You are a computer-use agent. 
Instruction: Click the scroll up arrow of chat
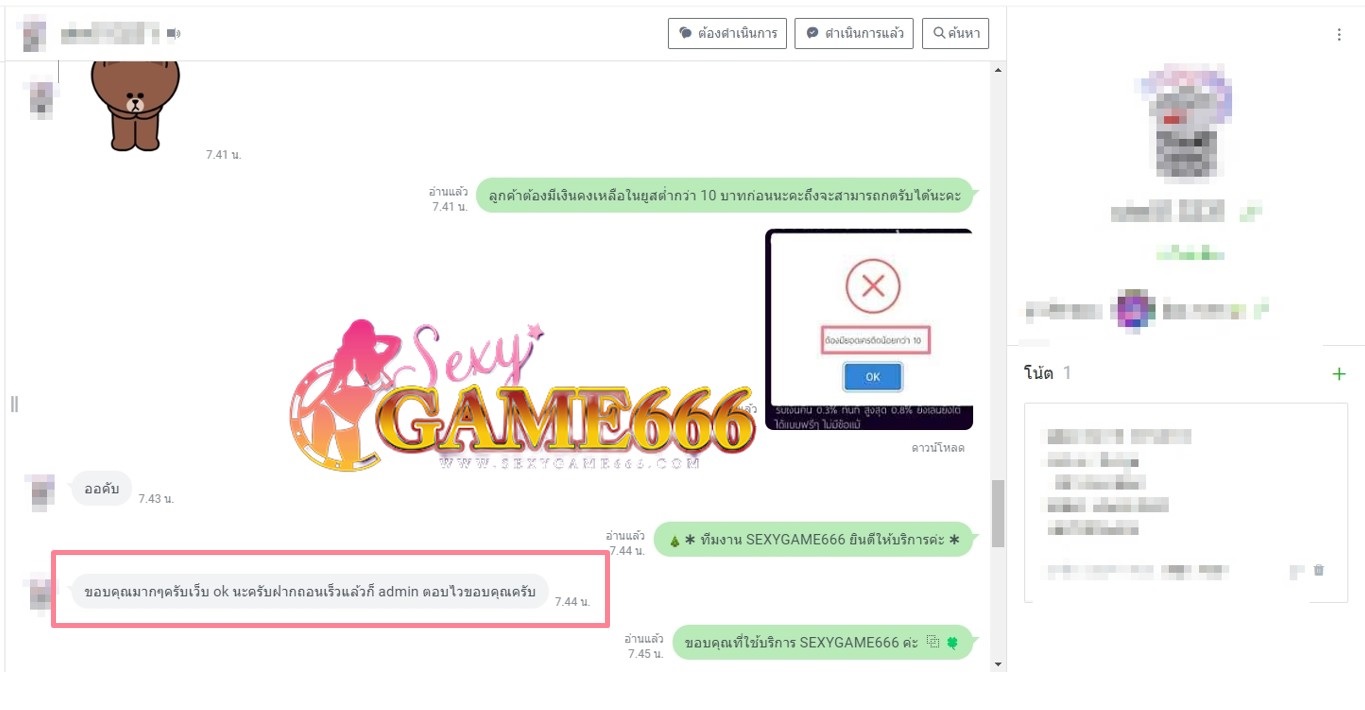coord(998,70)
